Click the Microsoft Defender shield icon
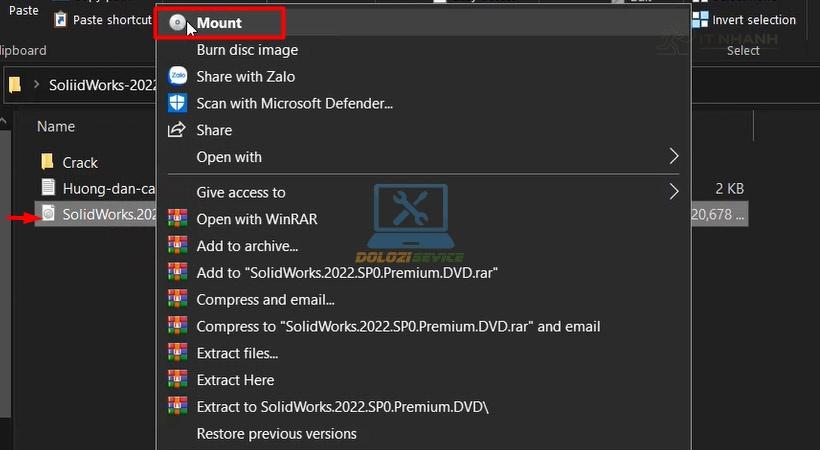The height and width of the screenshot is (450, 820). [x=177, y=103]
